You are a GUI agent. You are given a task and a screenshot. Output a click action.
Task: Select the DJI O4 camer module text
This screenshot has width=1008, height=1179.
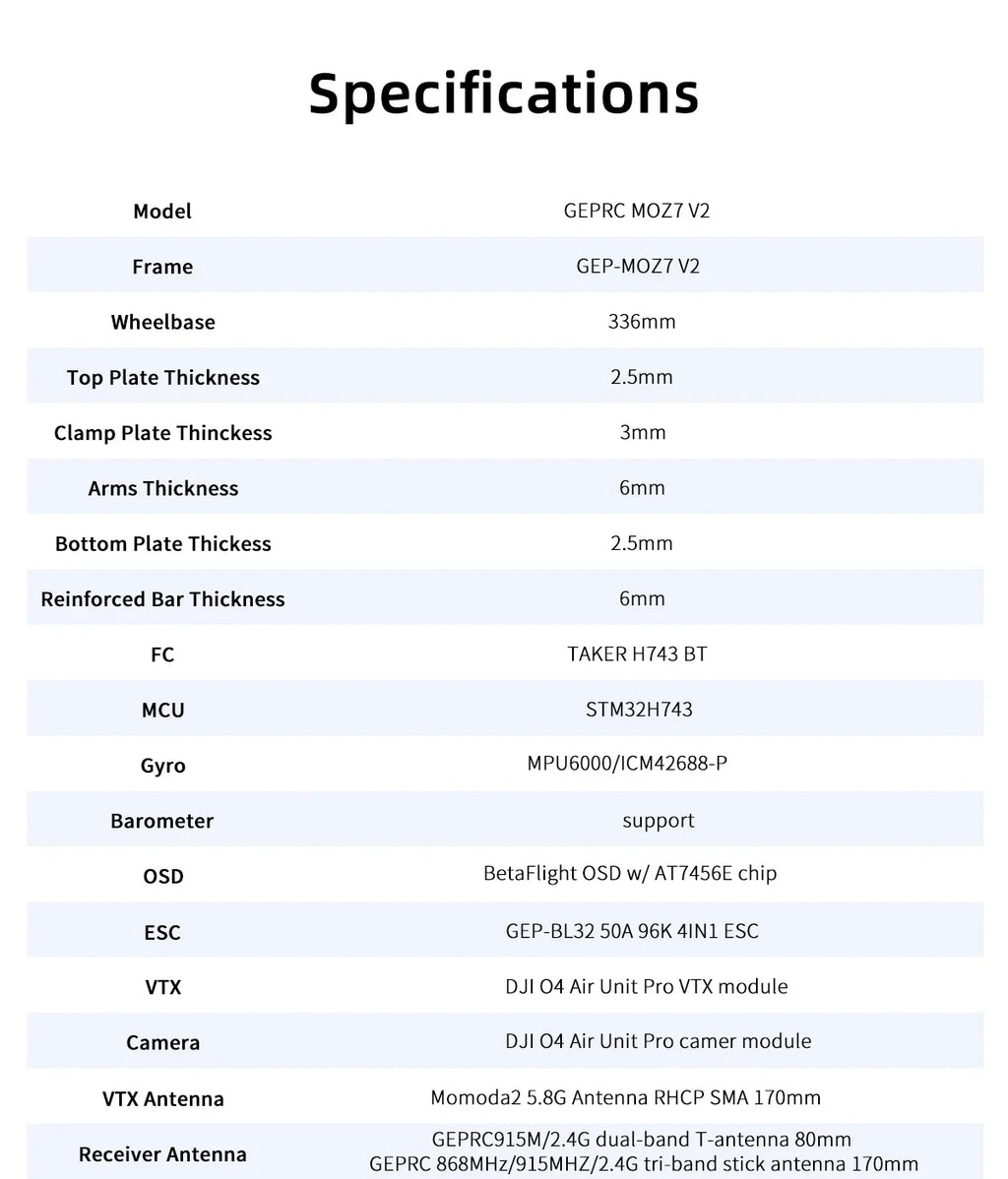click(x=659, y=1041)
